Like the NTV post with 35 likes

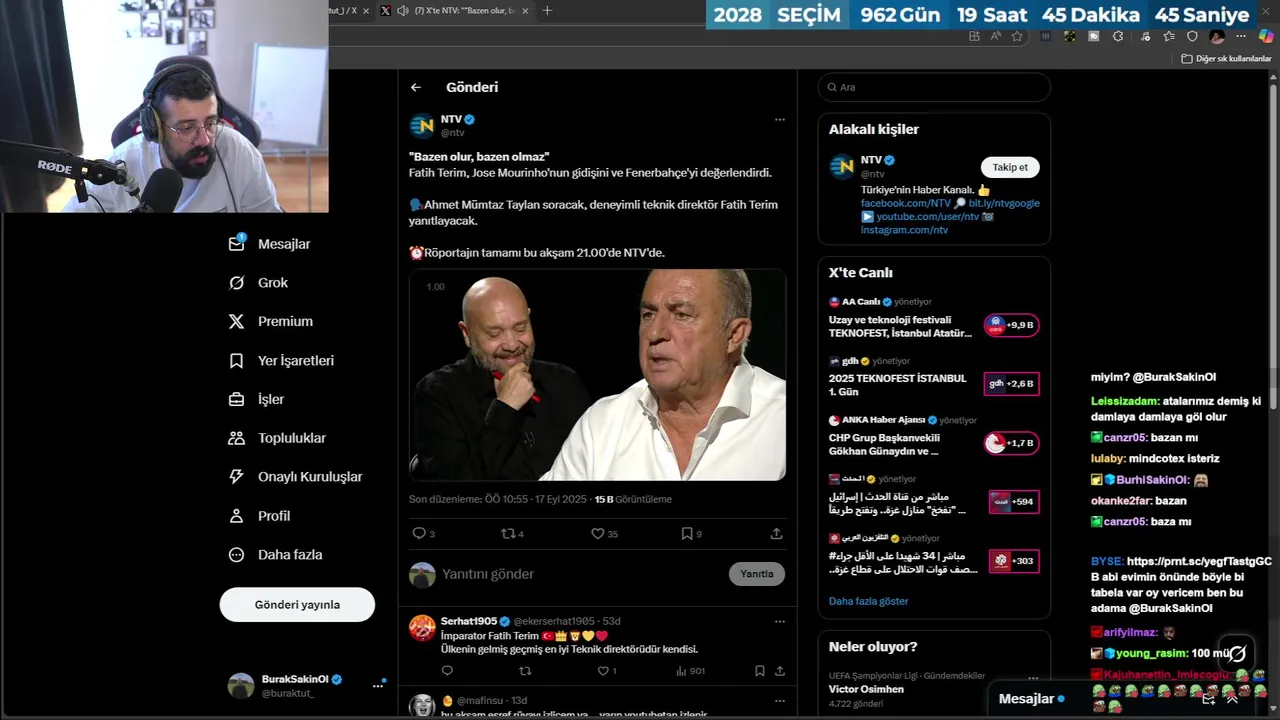[597, 534]
